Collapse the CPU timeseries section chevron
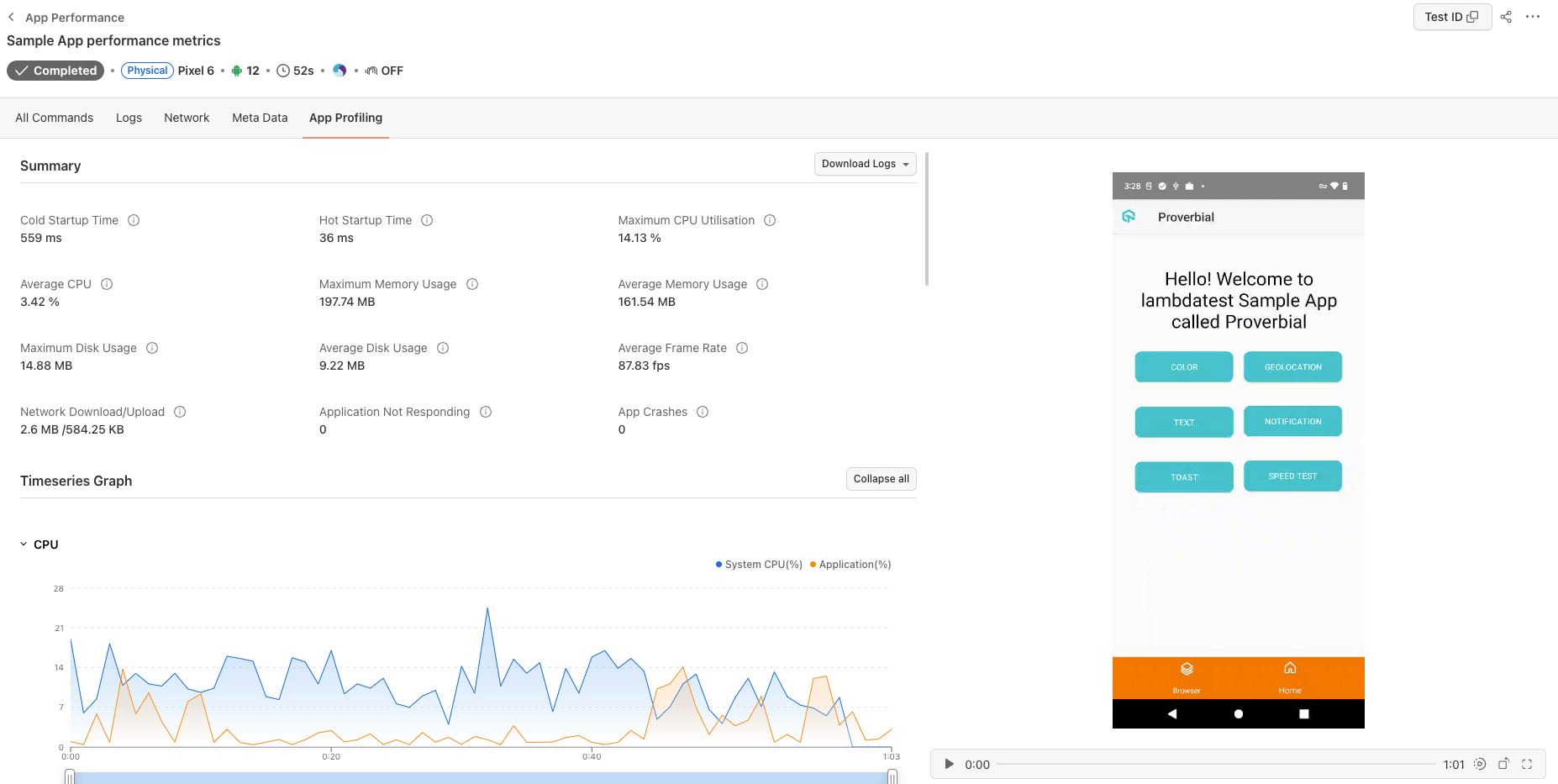1558x784 pixels. coord(23,544)
